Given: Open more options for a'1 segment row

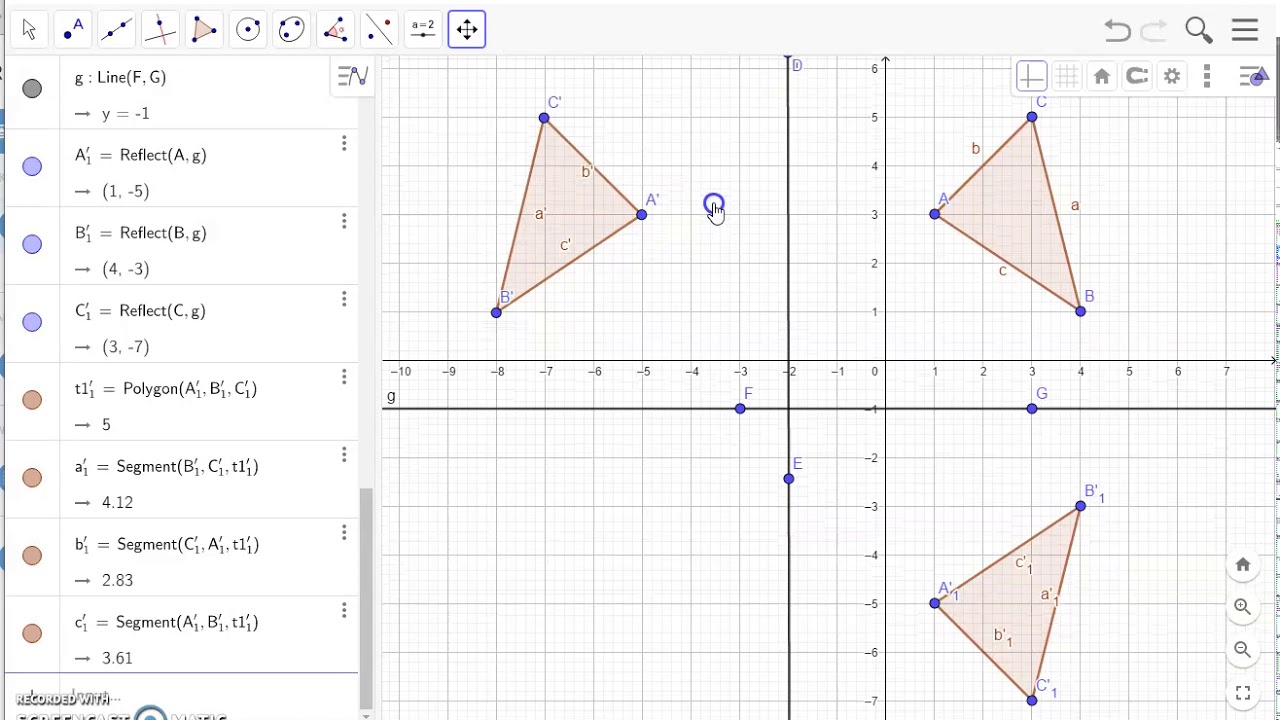Looking at the screenshot, I should pos(344,455).
